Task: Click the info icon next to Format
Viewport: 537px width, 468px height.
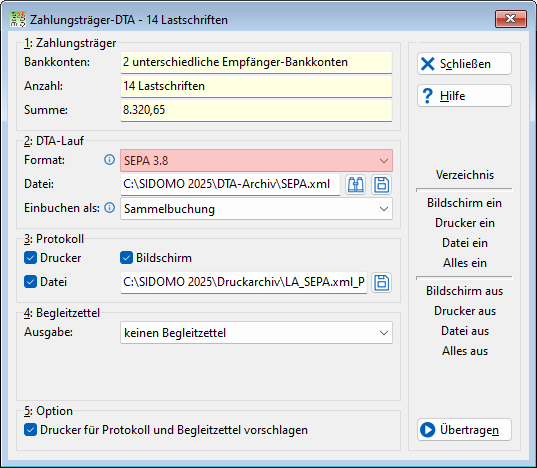Action: point(109,160)
